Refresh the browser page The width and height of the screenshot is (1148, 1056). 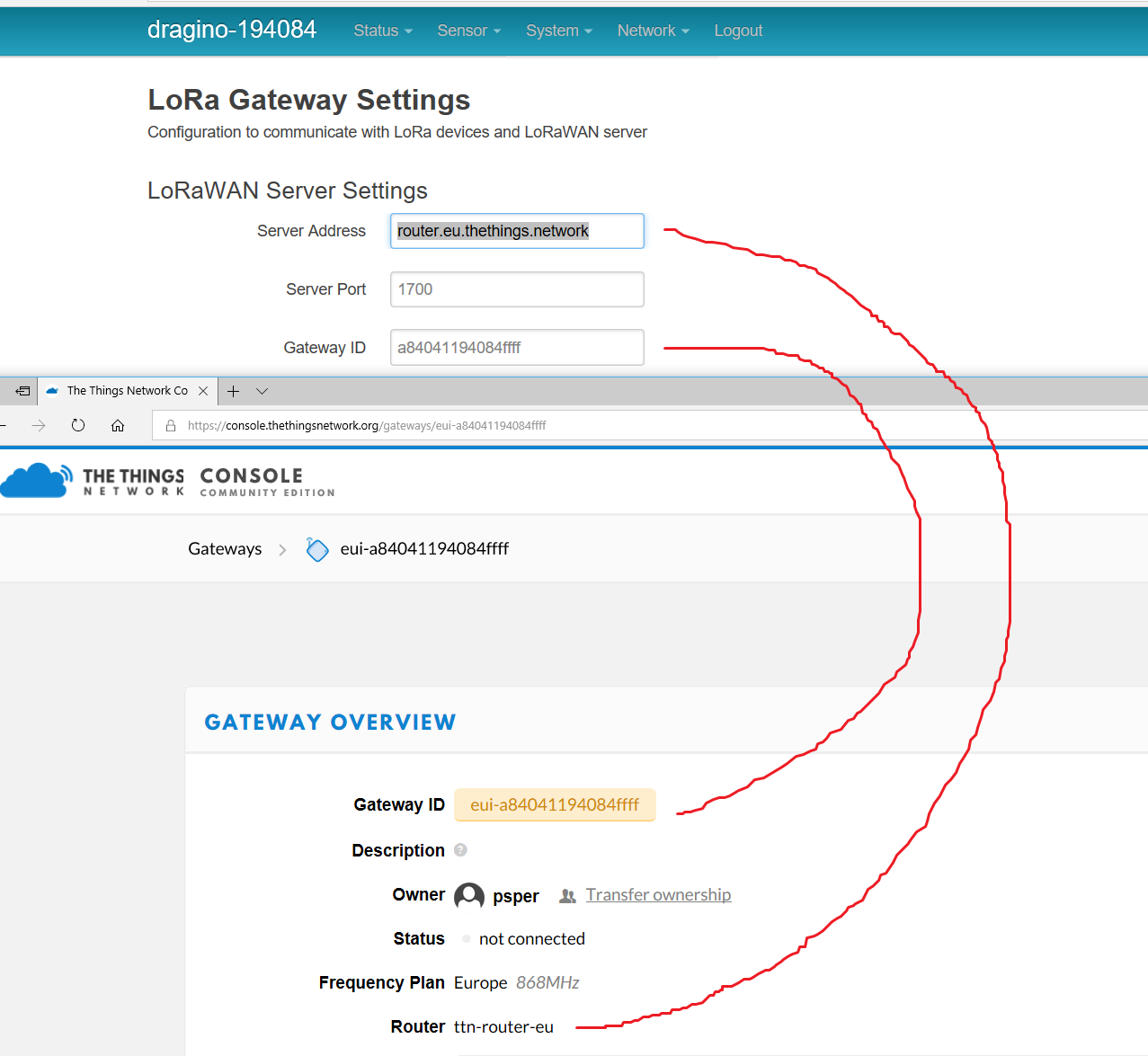tap(78, 425)
